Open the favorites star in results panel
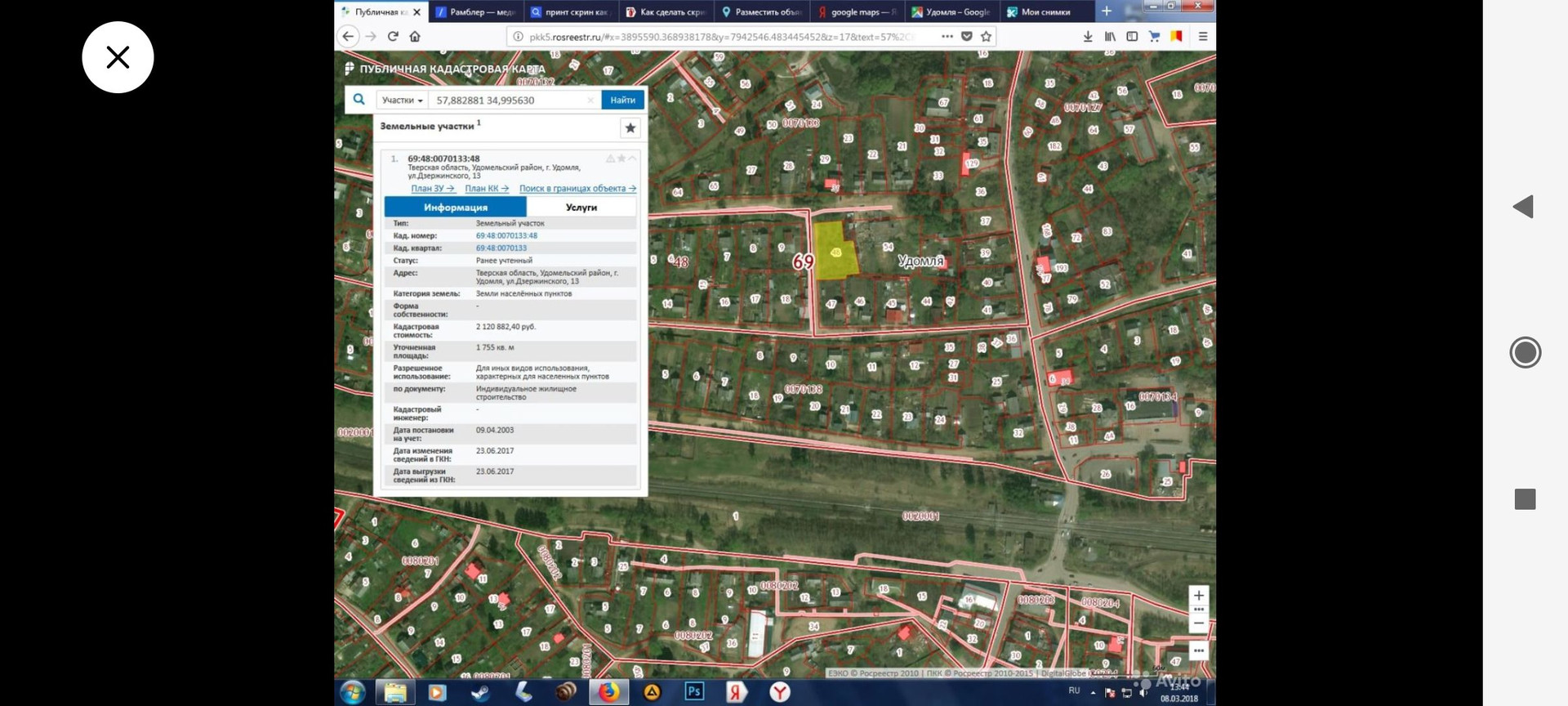This screenshot has width=1568, height=706. (630, 127)
